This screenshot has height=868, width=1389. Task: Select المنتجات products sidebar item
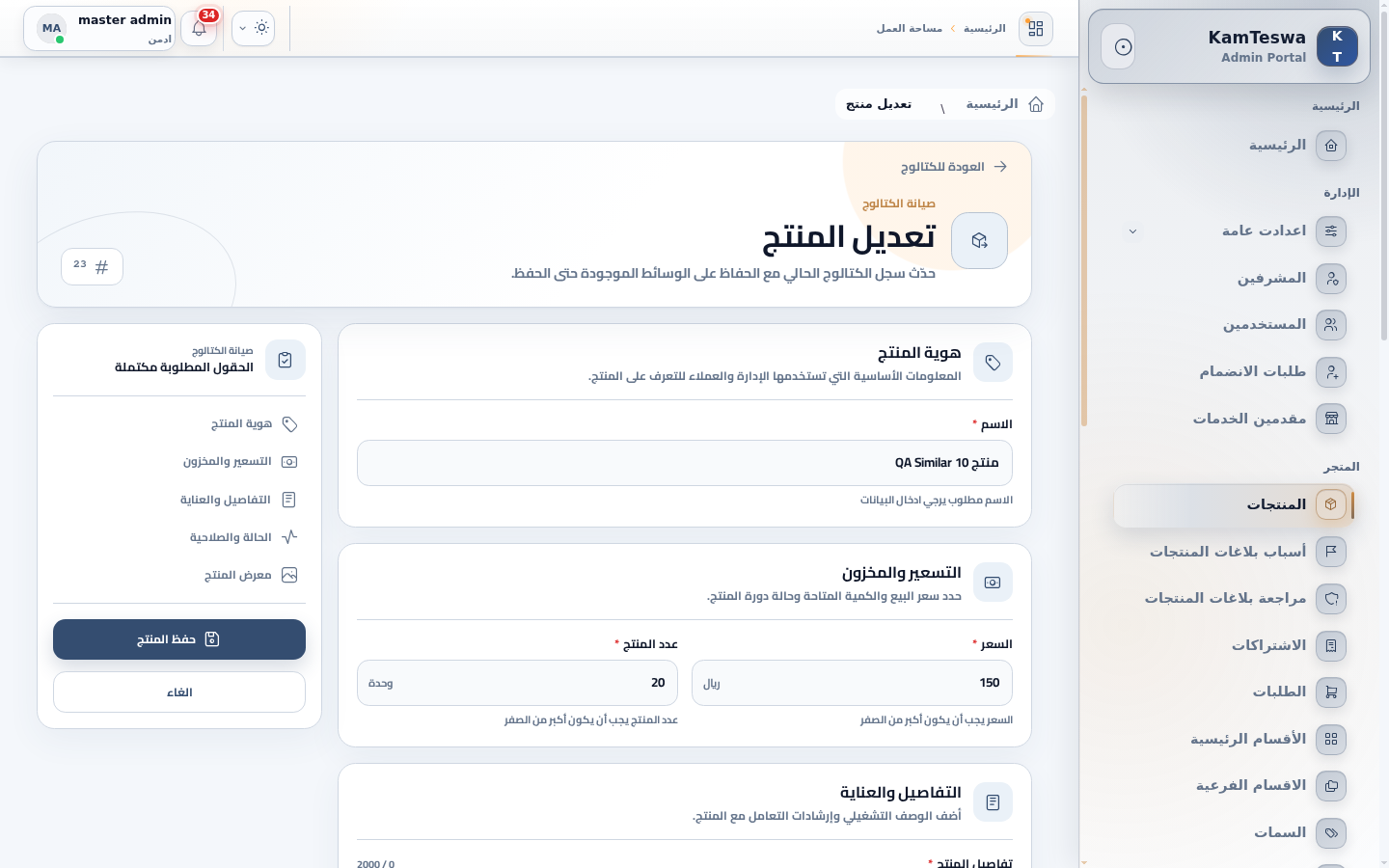[1234, 505]
